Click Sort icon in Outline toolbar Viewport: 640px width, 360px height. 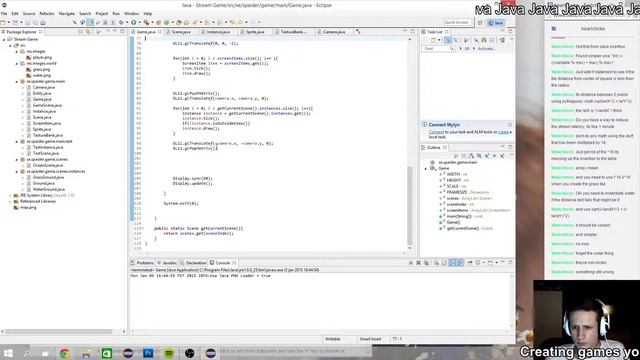tap(471, 156)
